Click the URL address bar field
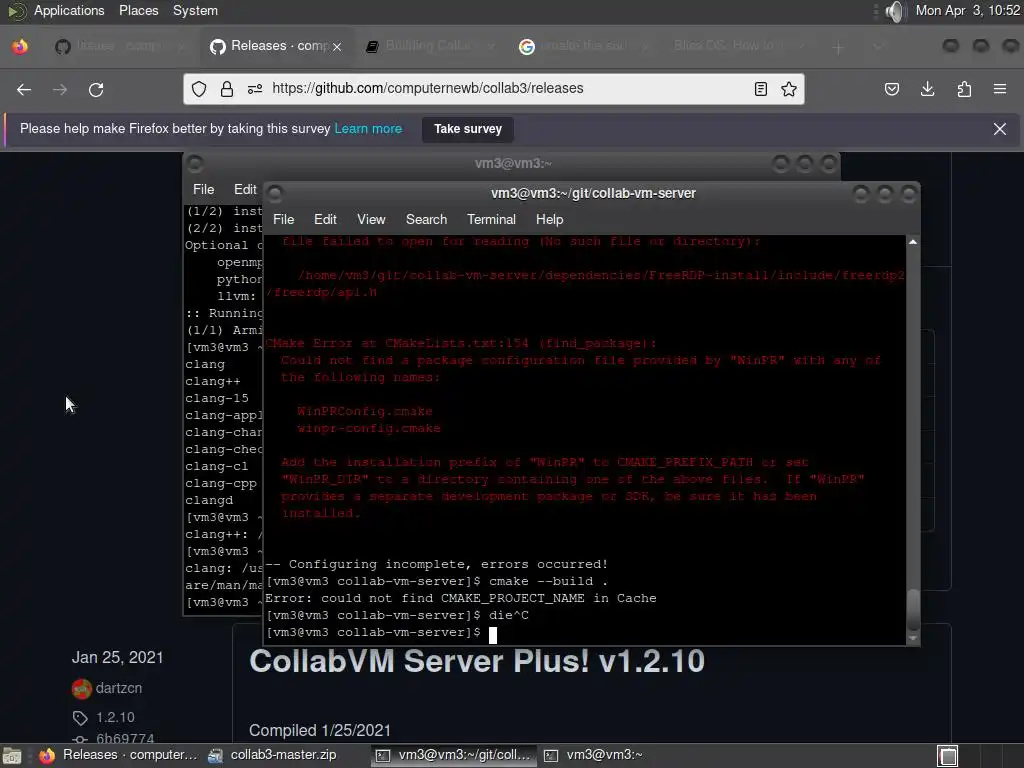The image size is (1024, 768). [x=493, y=89]
